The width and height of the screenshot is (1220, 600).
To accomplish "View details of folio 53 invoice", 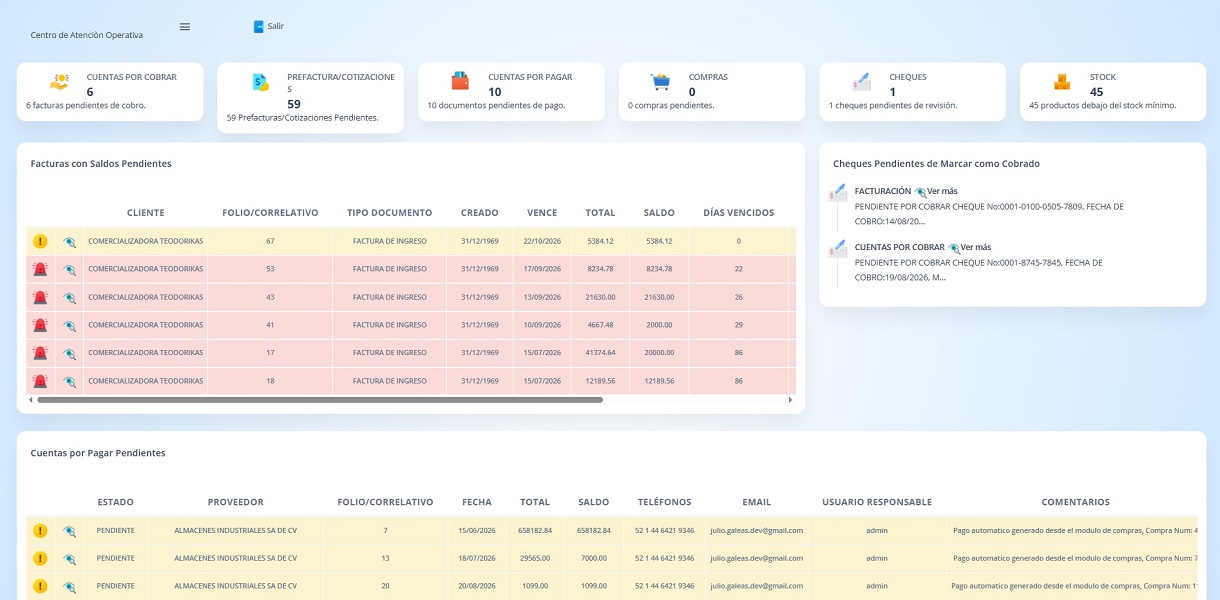I will (69, 269).
